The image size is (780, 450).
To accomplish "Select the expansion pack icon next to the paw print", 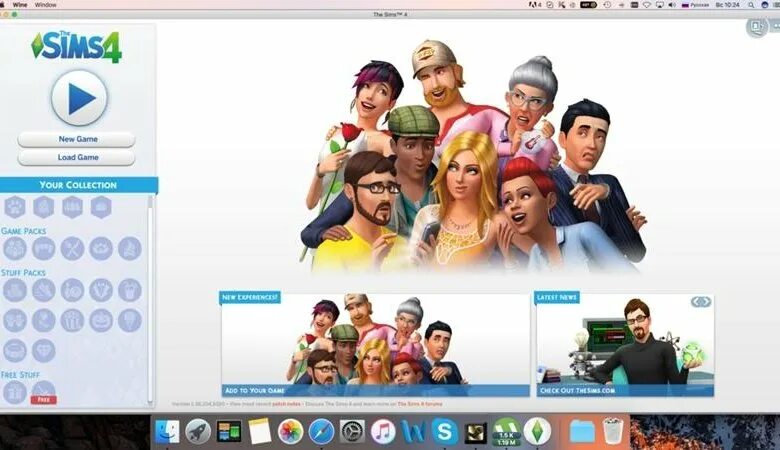I will point(44,207).
